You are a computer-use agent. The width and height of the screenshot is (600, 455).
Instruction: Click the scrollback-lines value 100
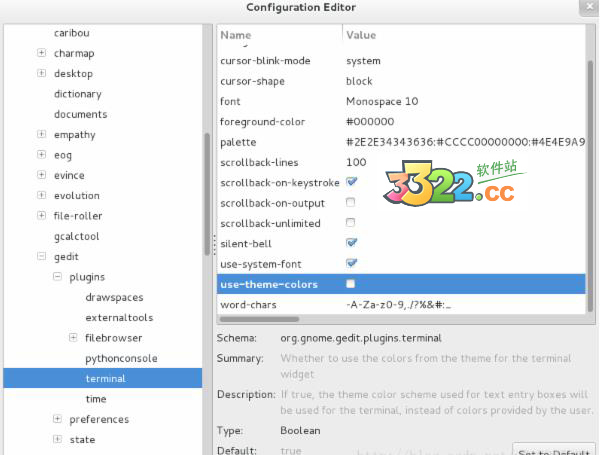pyautogui.click(x=356, y=162)
